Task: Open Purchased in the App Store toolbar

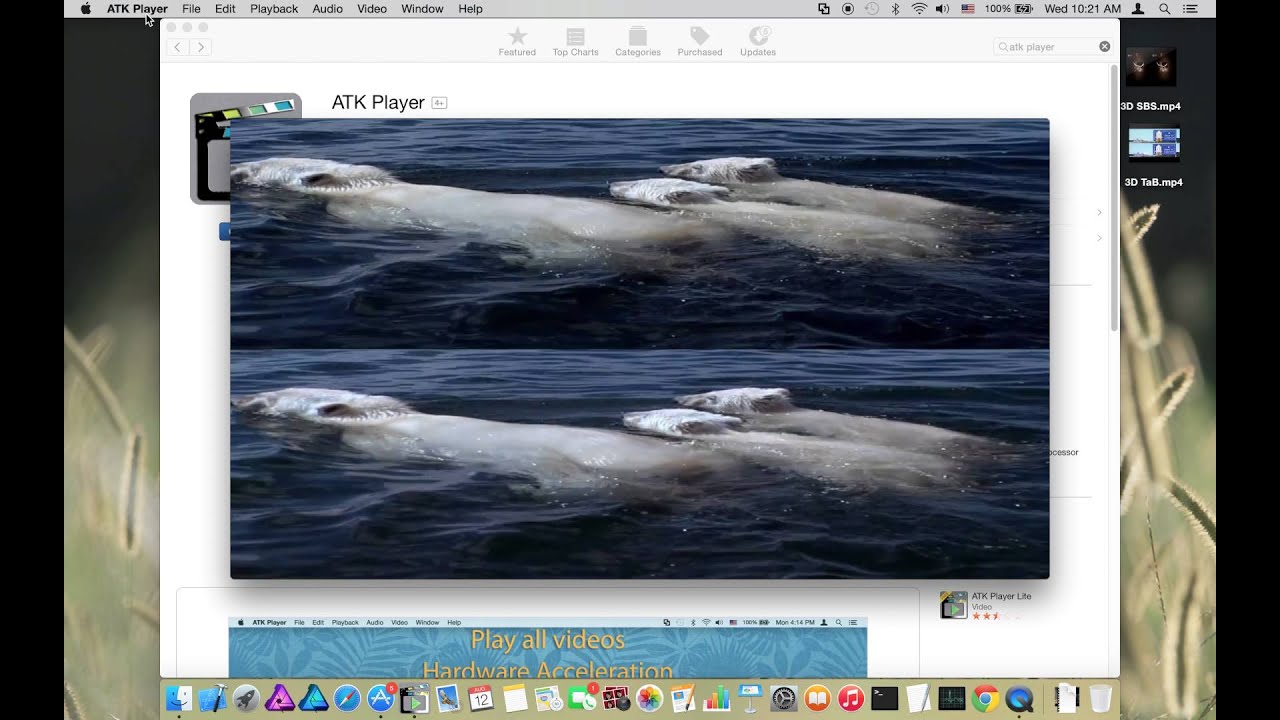Action: click(x=699, y=42)
